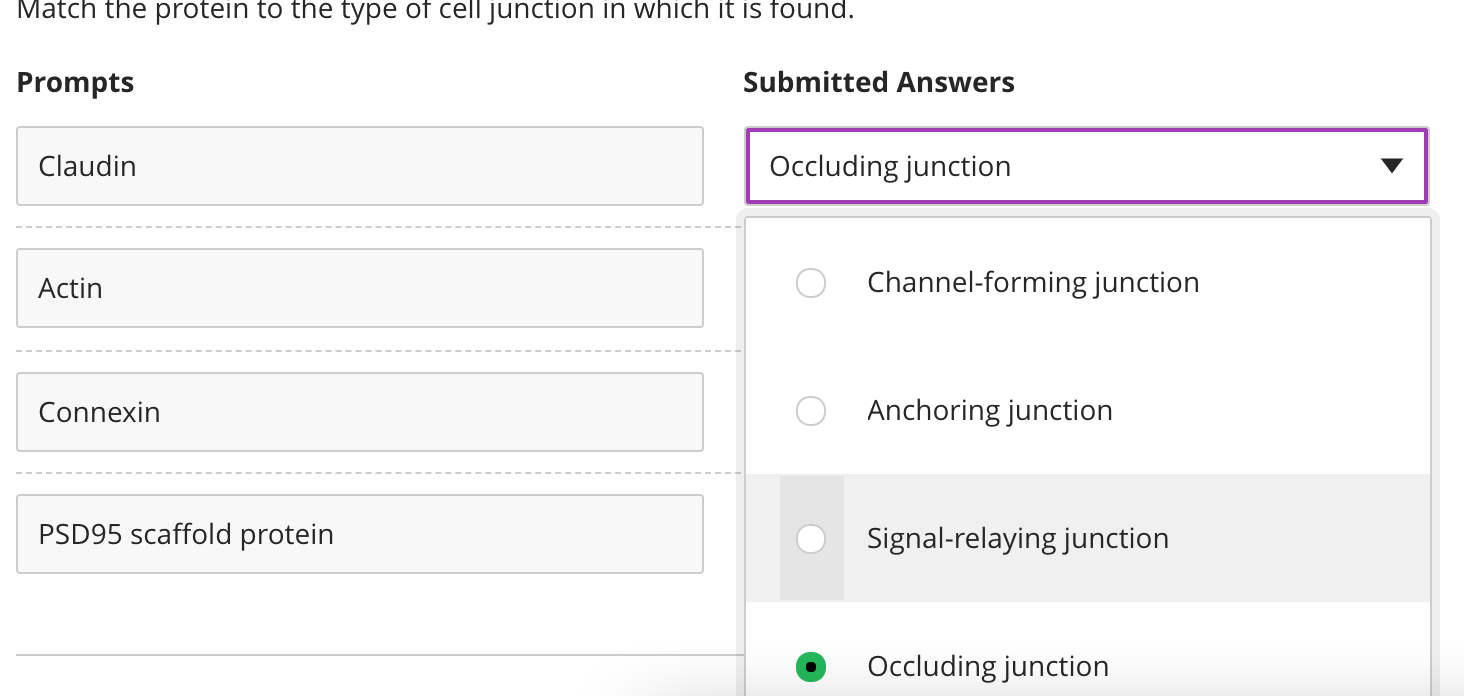
Task: Click the PSD95 scaffold protein prompt box
Action: [360, 534]
